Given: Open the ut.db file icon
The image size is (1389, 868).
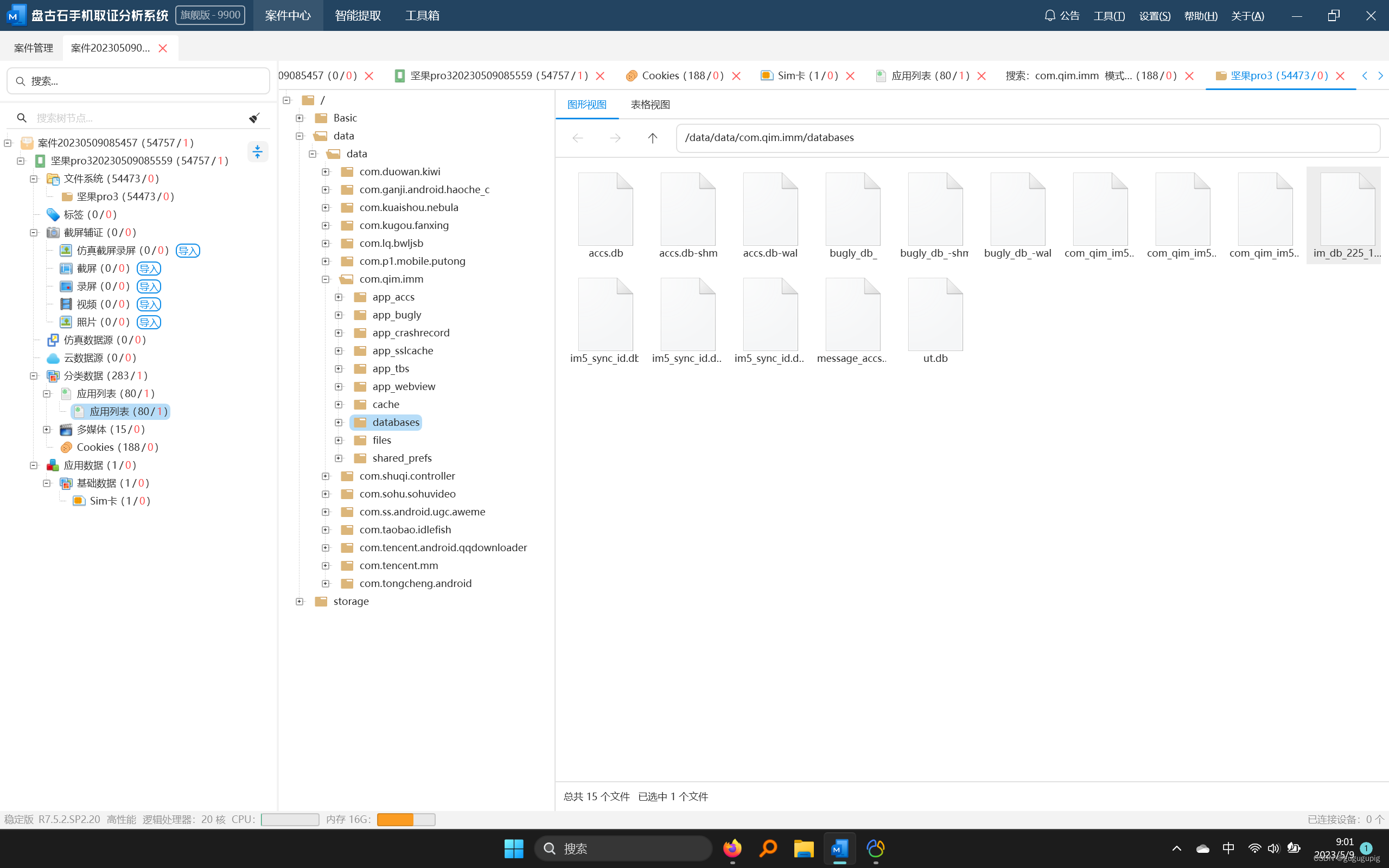Looking at the screenshot, I should pos(935,315).
